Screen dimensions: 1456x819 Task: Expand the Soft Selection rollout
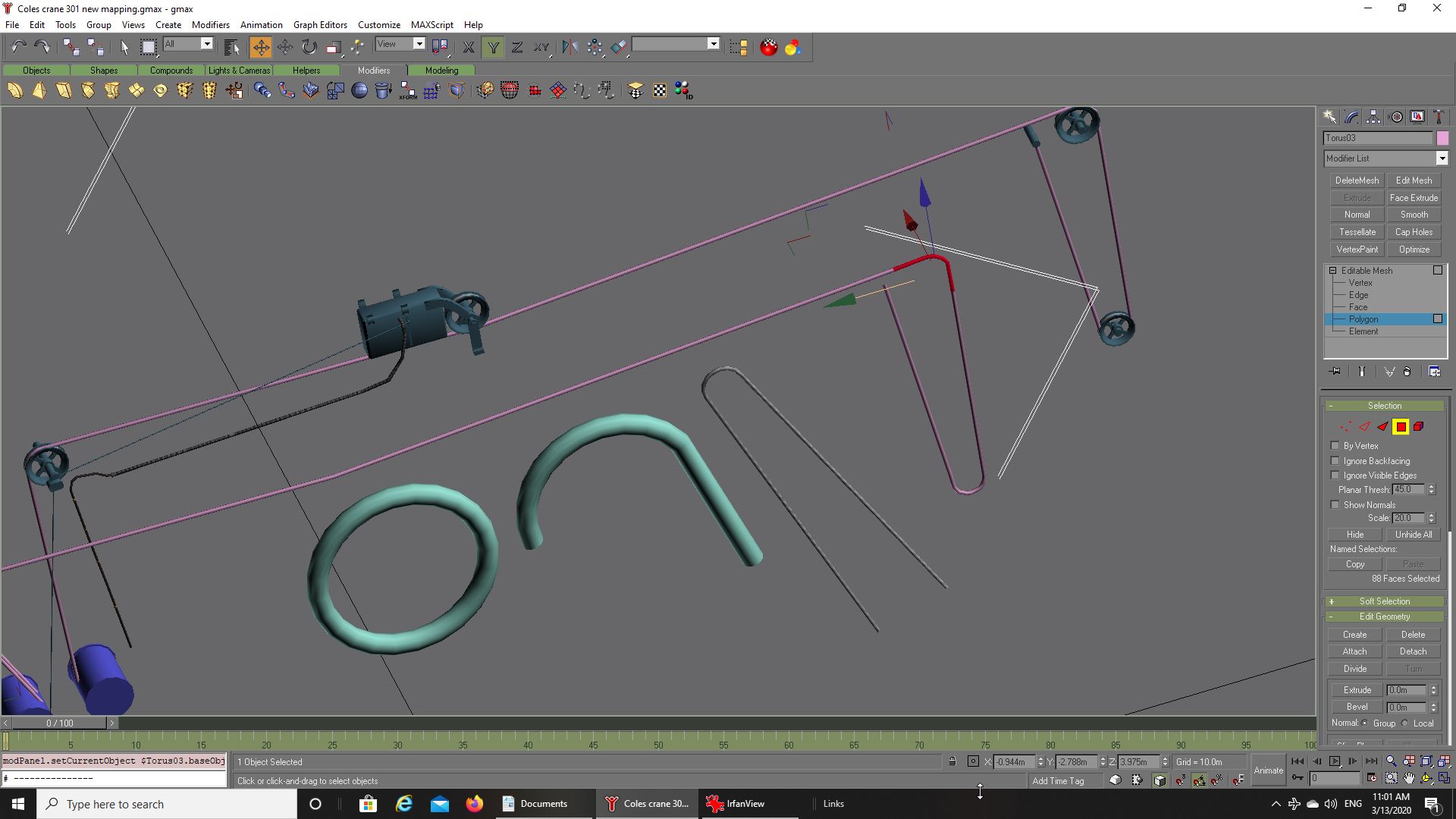[x=1384, y=601]
